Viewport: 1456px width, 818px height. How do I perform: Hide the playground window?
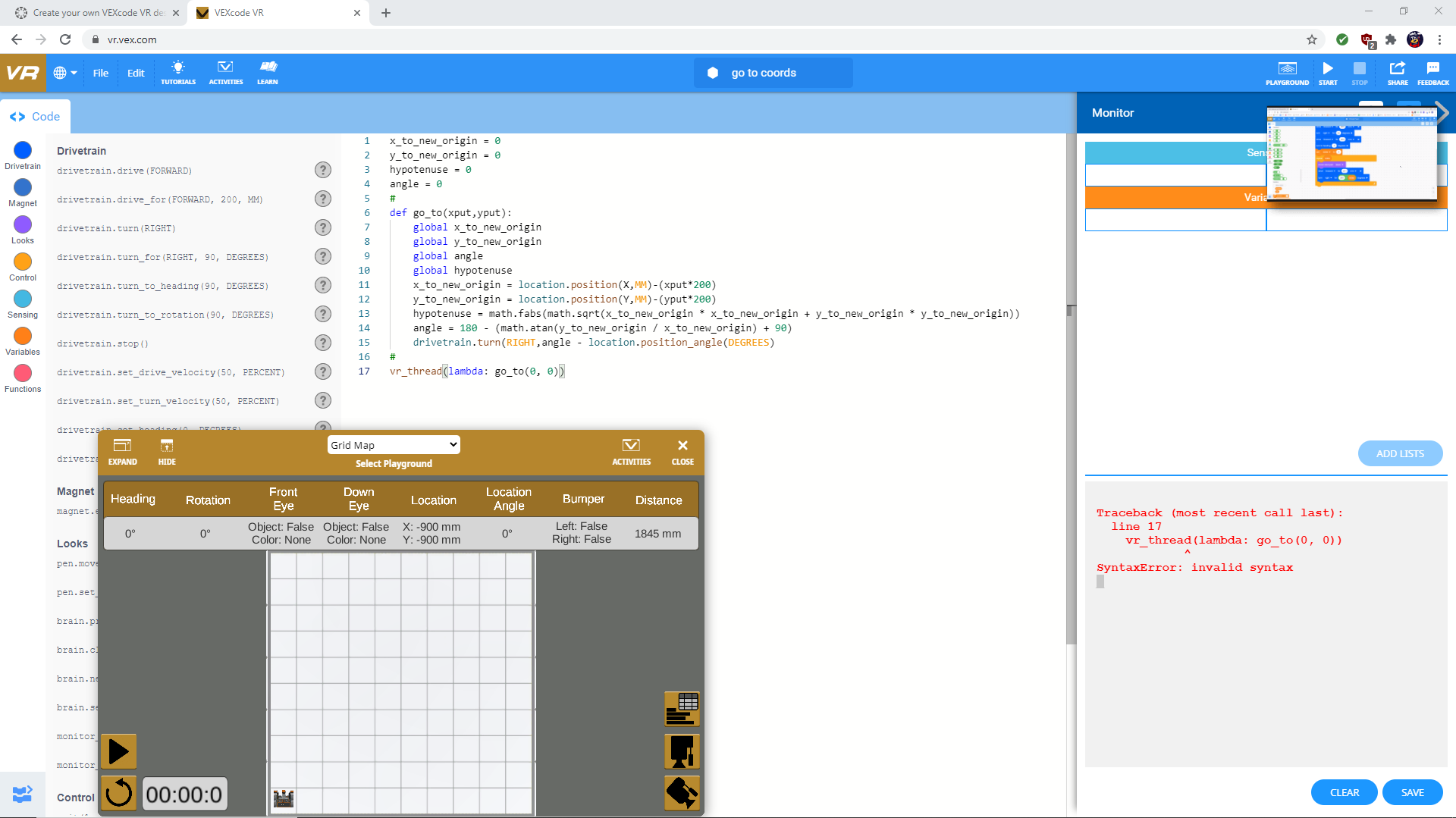pos(166,451)
